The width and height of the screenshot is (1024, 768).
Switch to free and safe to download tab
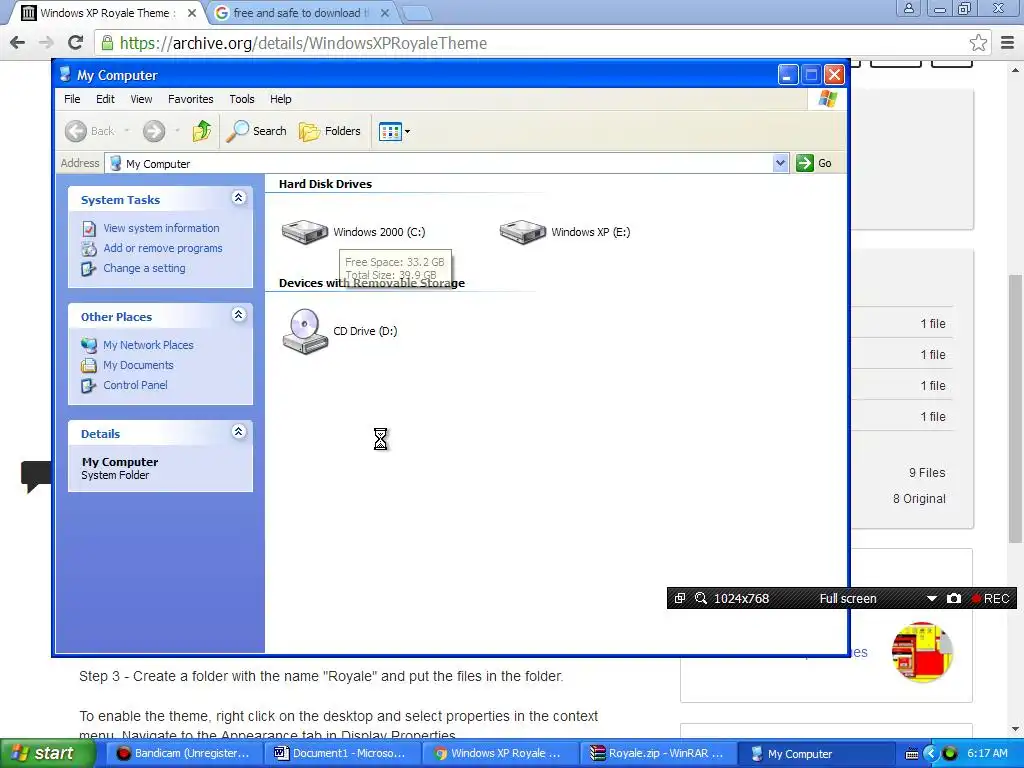click(301, 13)
